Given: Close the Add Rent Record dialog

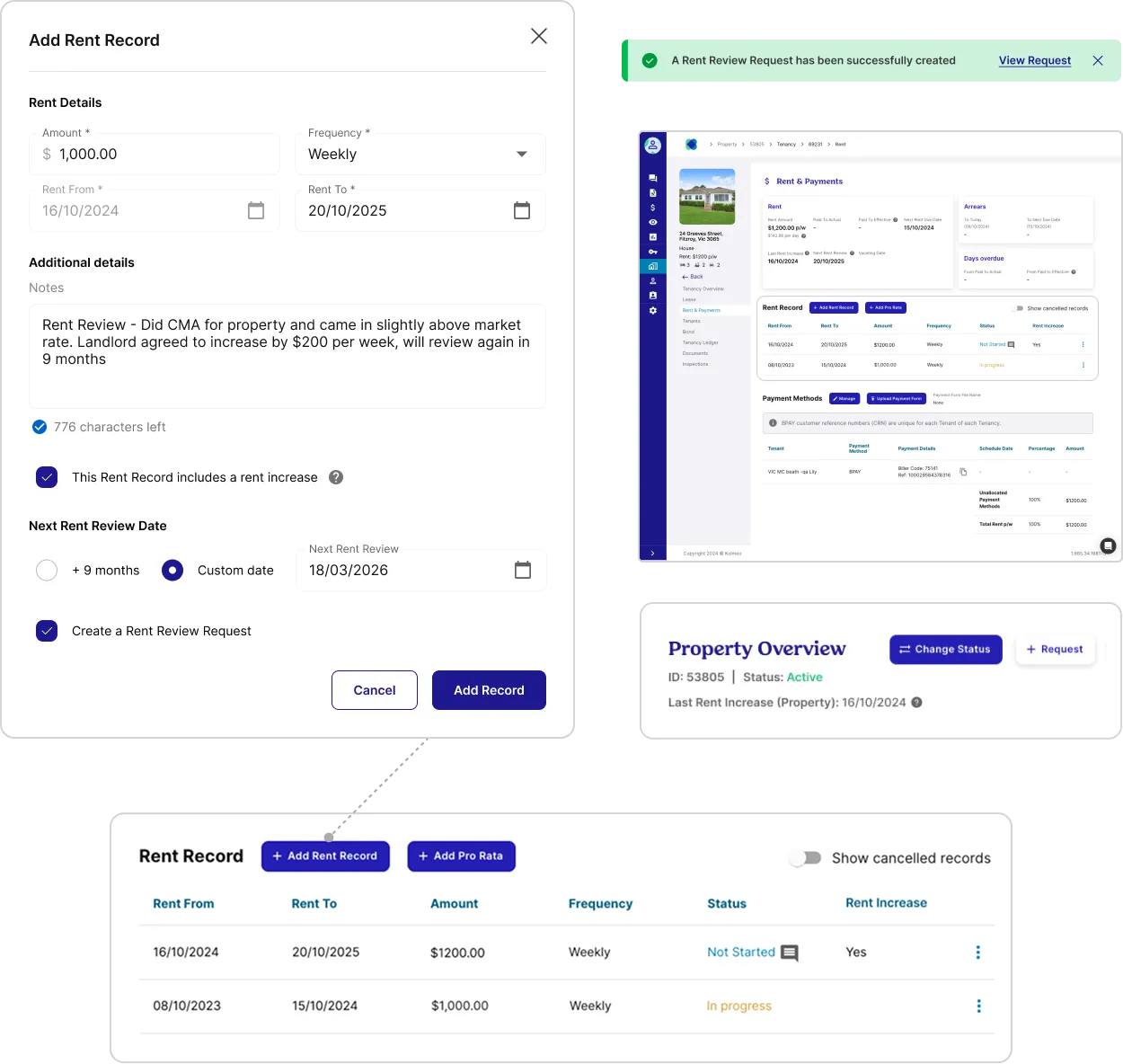Looking at the screenshot, I should (539, 36).
